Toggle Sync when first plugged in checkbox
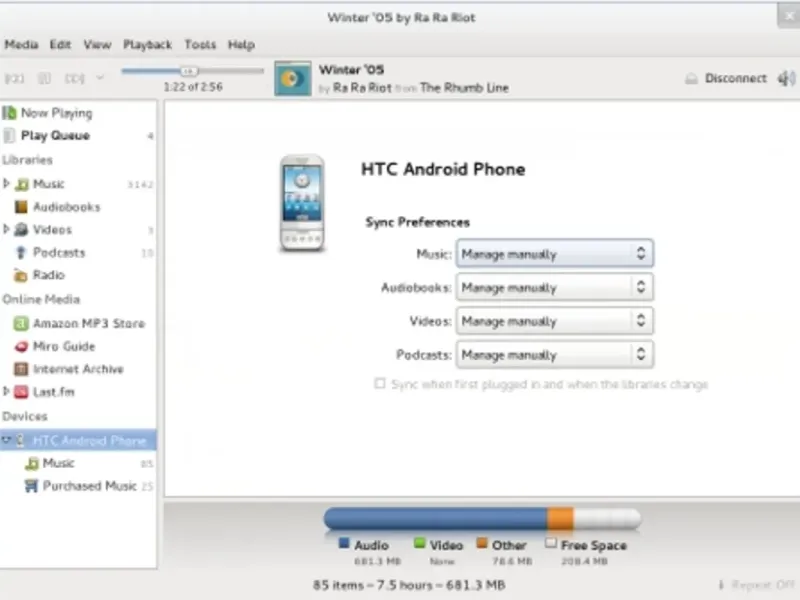 pyautogui.click(x=380, y=384)
